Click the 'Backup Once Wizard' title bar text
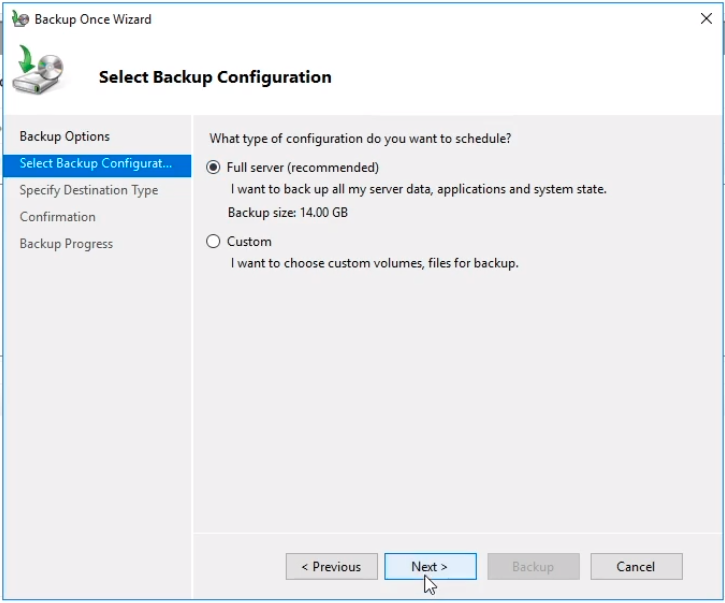The height and width of the screenshot is (603, 725). (93, 19)
